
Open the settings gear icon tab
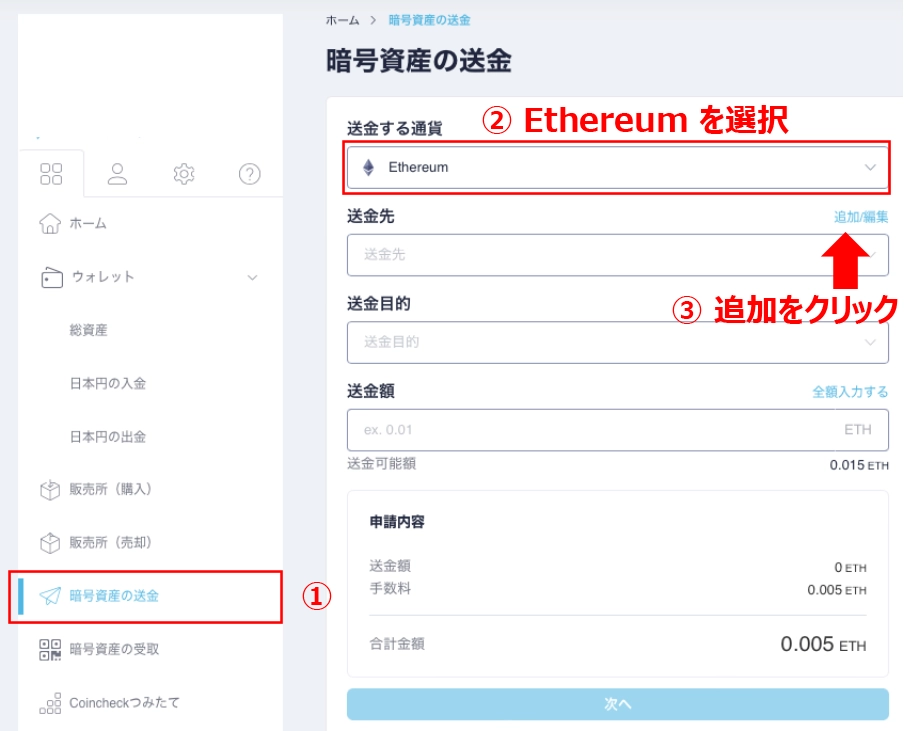pos(183,174)
